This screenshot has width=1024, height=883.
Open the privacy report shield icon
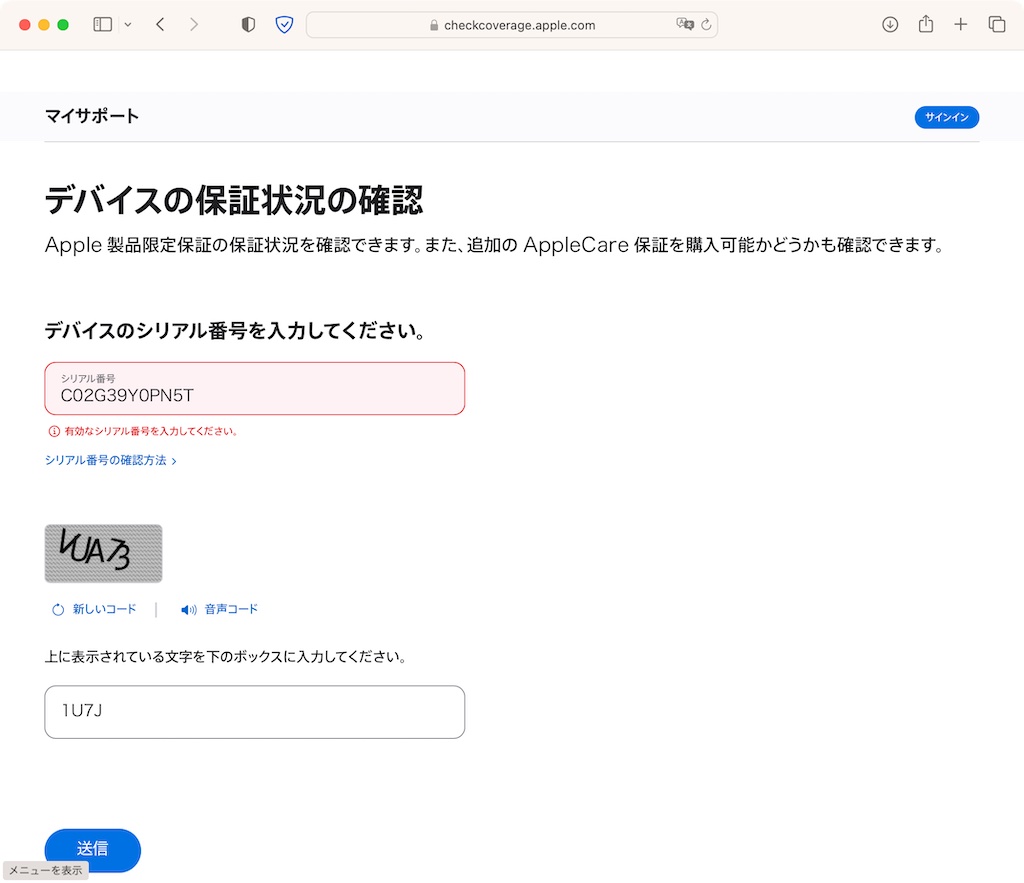tap(248, 25)
